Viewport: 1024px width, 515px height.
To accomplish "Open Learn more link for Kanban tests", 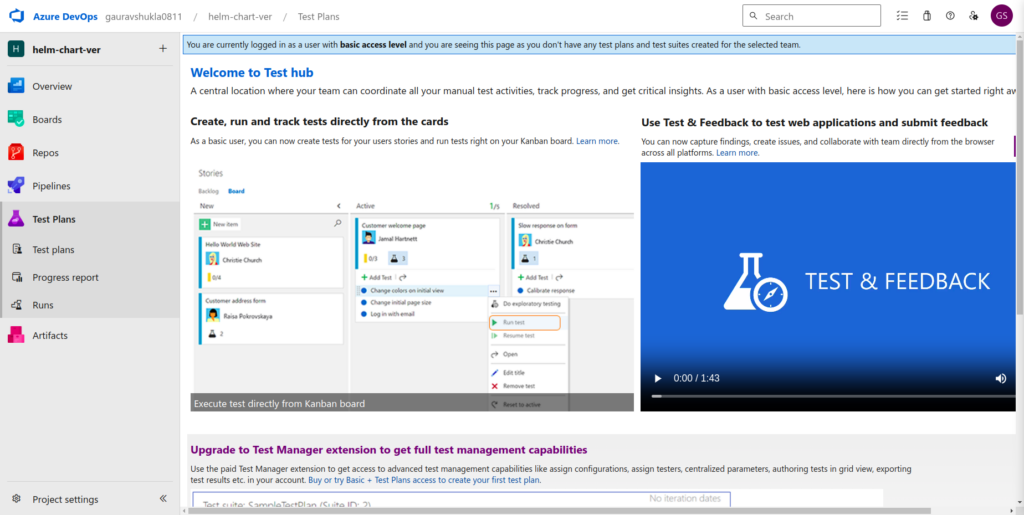I will (x=597, y=141).
